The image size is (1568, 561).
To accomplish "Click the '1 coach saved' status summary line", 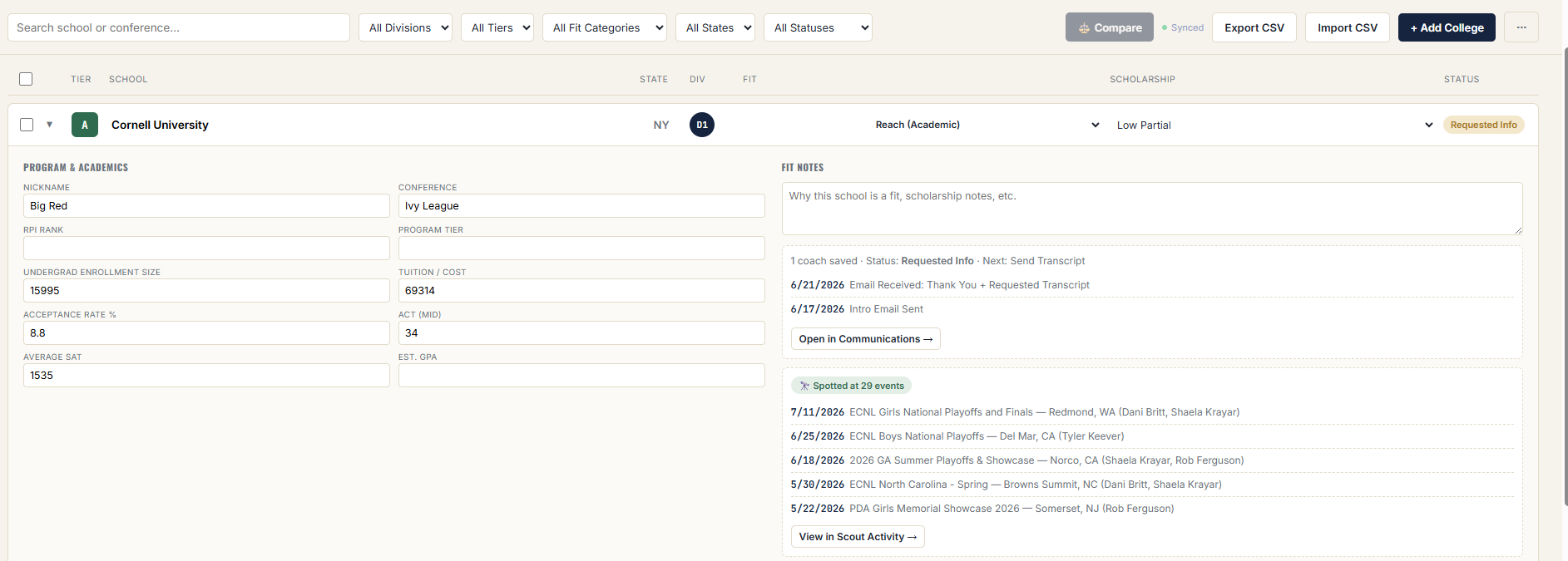I will click(937, 261).
